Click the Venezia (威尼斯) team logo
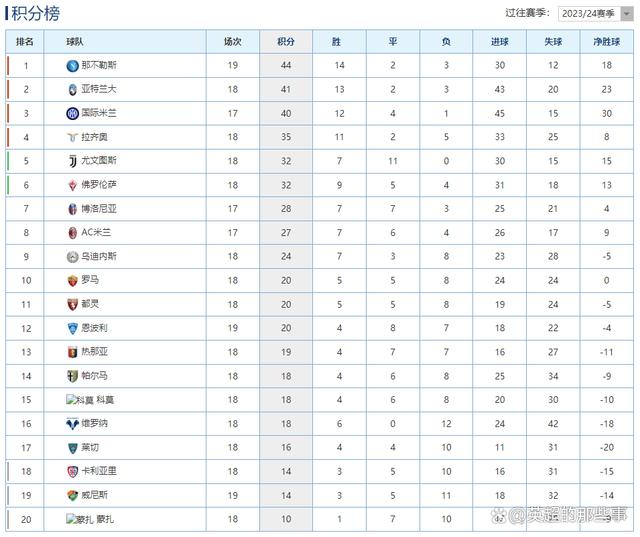This screenshot has width=640, height=537. coord(72,495)
